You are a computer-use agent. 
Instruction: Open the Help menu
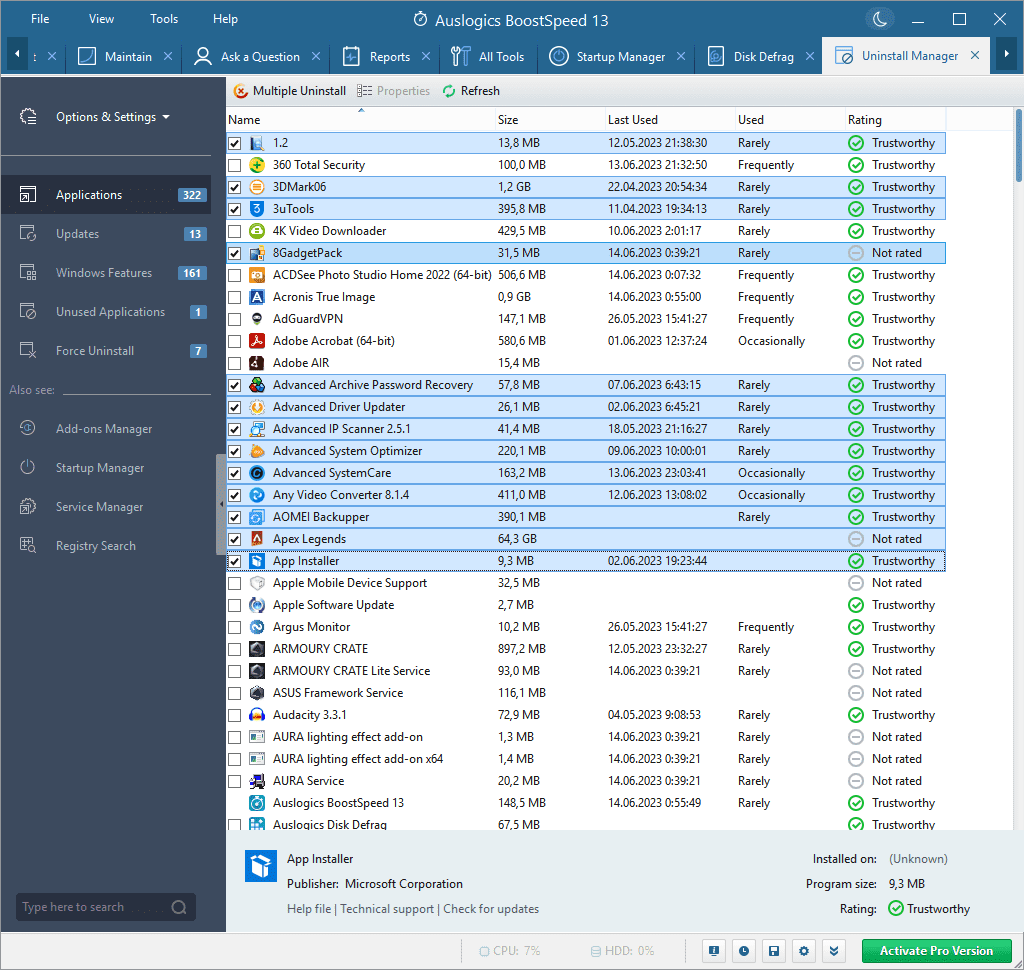(x=225, y=19)
